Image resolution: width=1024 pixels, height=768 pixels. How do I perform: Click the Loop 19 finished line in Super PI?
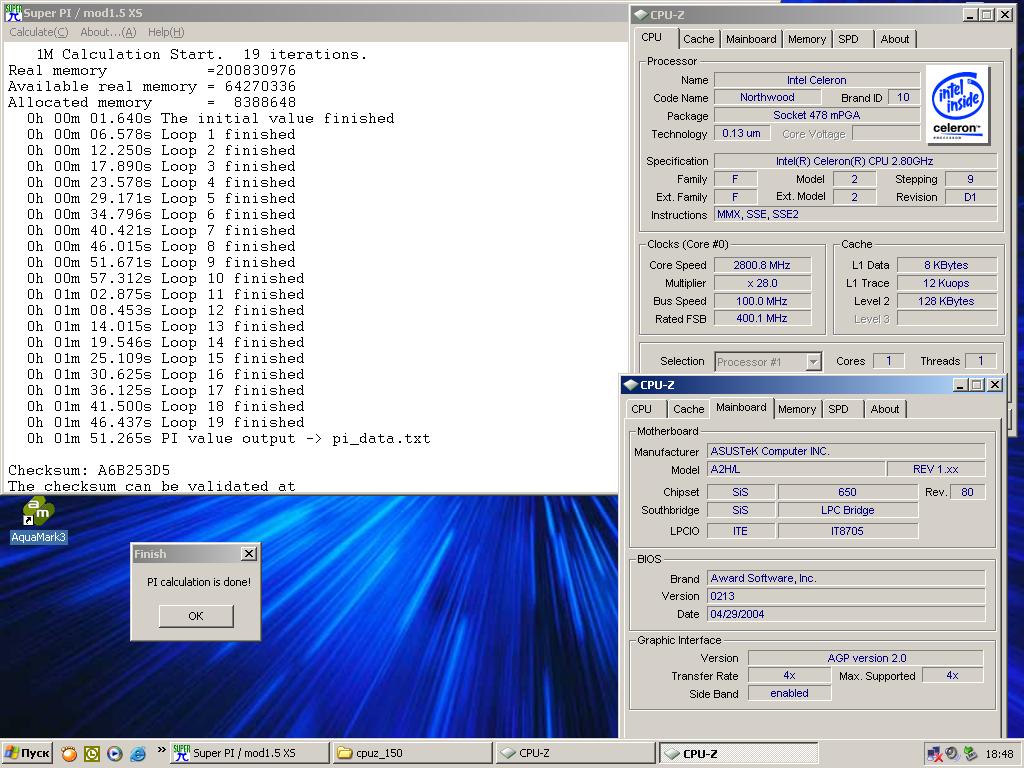click(166, 423)
